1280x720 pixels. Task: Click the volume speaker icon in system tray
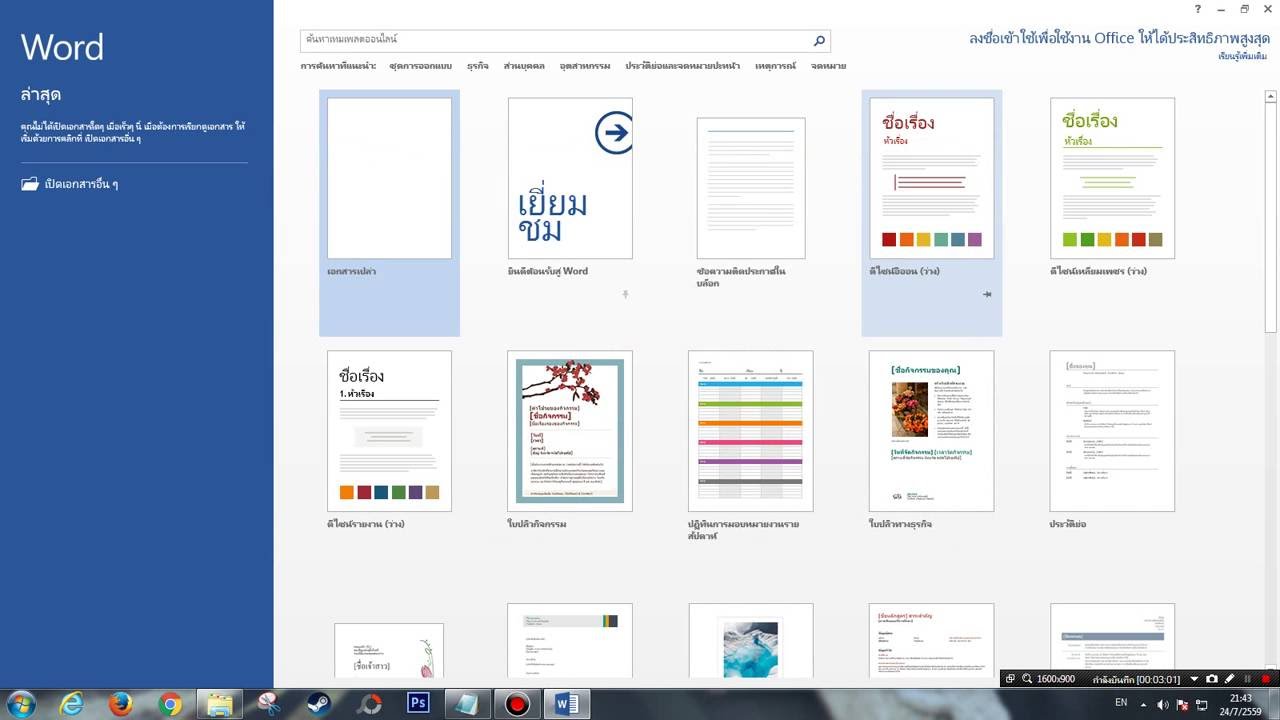[x=1165, y=704]
